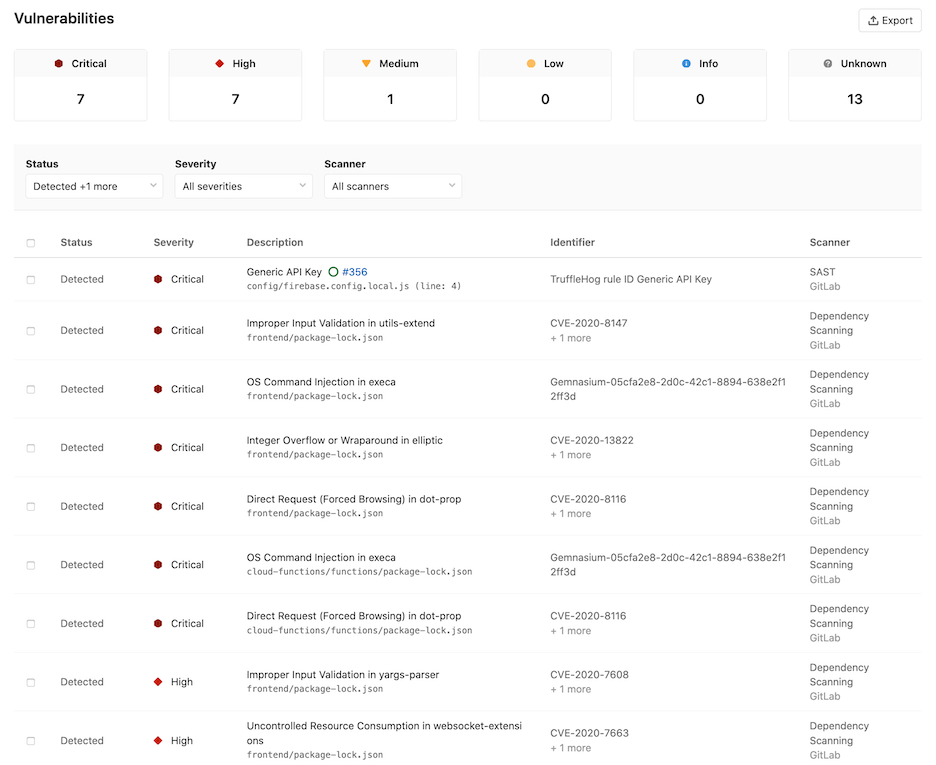Open linked issue #356
The height and width of the screenshot is (765, 936).
click(355, 272)
